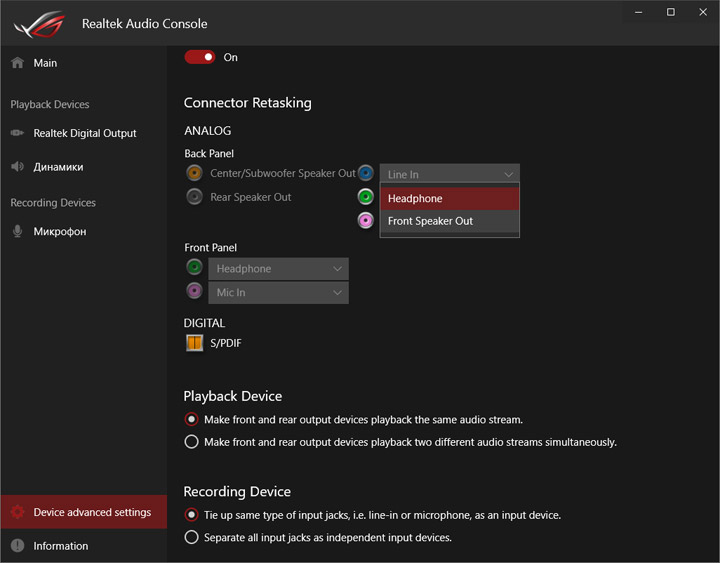Expand the front panel Mic In dropdown
This screenshot has height=563, width=720.
point(278,293)
